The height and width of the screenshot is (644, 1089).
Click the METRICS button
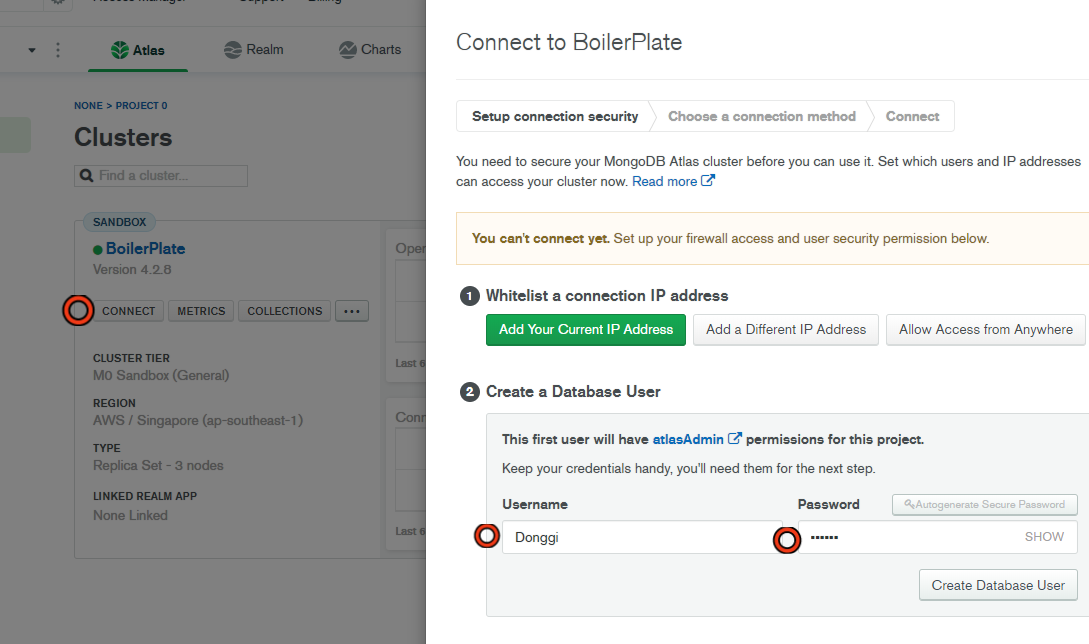pyautogui.click(x=201, y=311)
